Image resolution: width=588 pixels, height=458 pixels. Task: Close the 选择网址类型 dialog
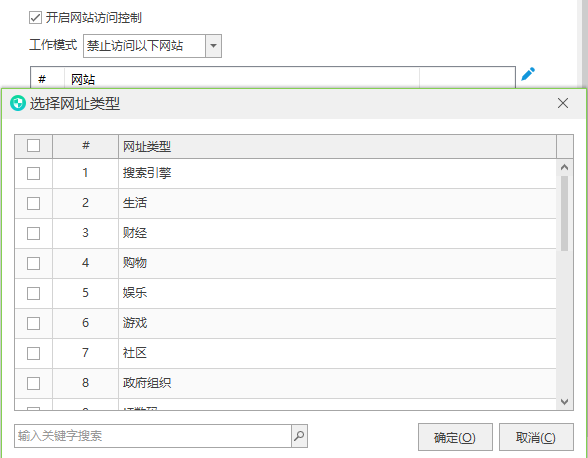pos(562,103)
